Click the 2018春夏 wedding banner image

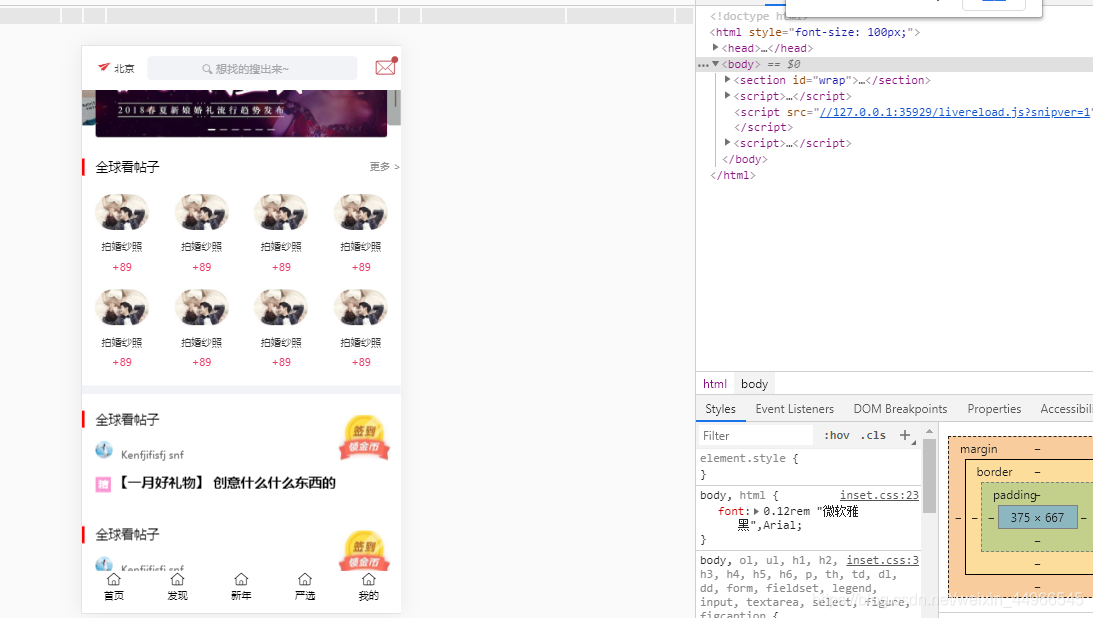(x=241, y=114)
